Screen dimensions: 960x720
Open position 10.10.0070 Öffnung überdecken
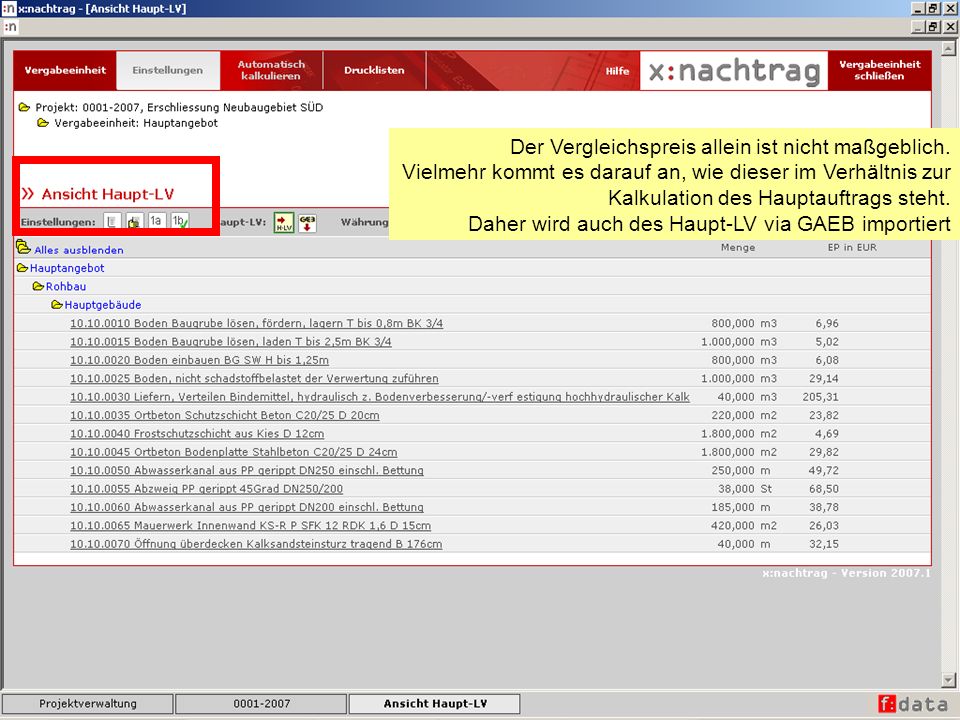tap(256, 544)
